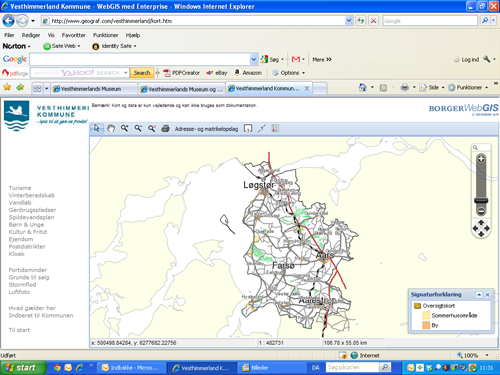Open the Turisme theme link
Viewport: 500px width, 375px height.
coord(20,188)
